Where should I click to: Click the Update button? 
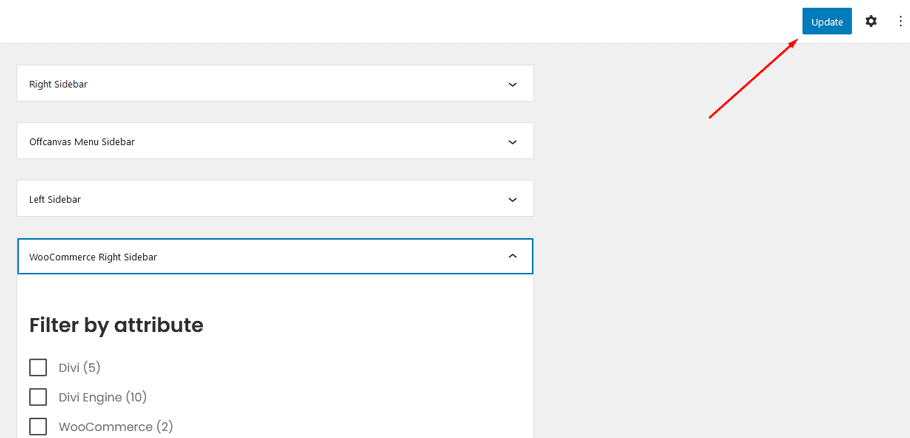point(826,21)
